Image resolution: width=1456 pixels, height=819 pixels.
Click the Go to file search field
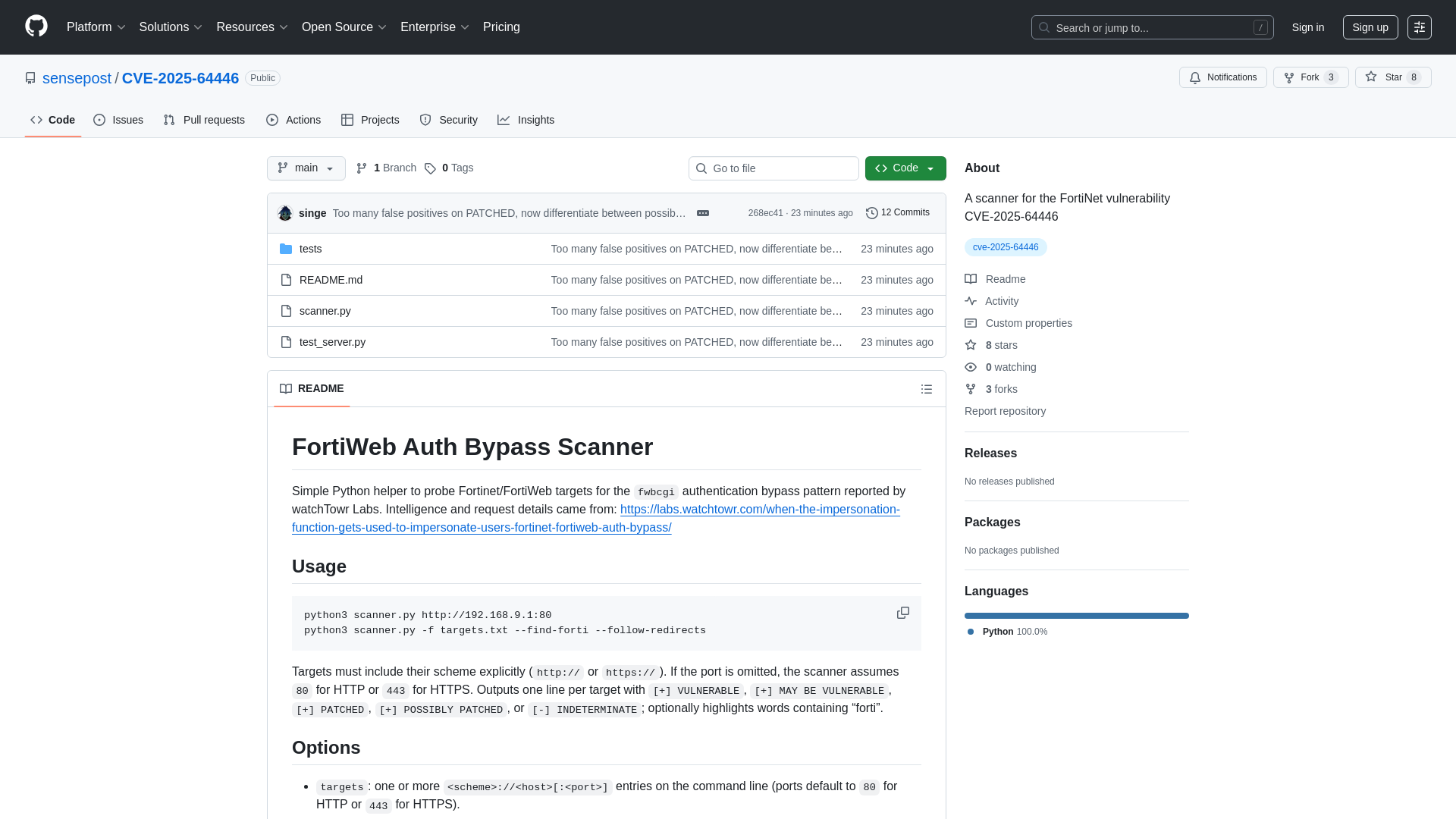[773, 168]
